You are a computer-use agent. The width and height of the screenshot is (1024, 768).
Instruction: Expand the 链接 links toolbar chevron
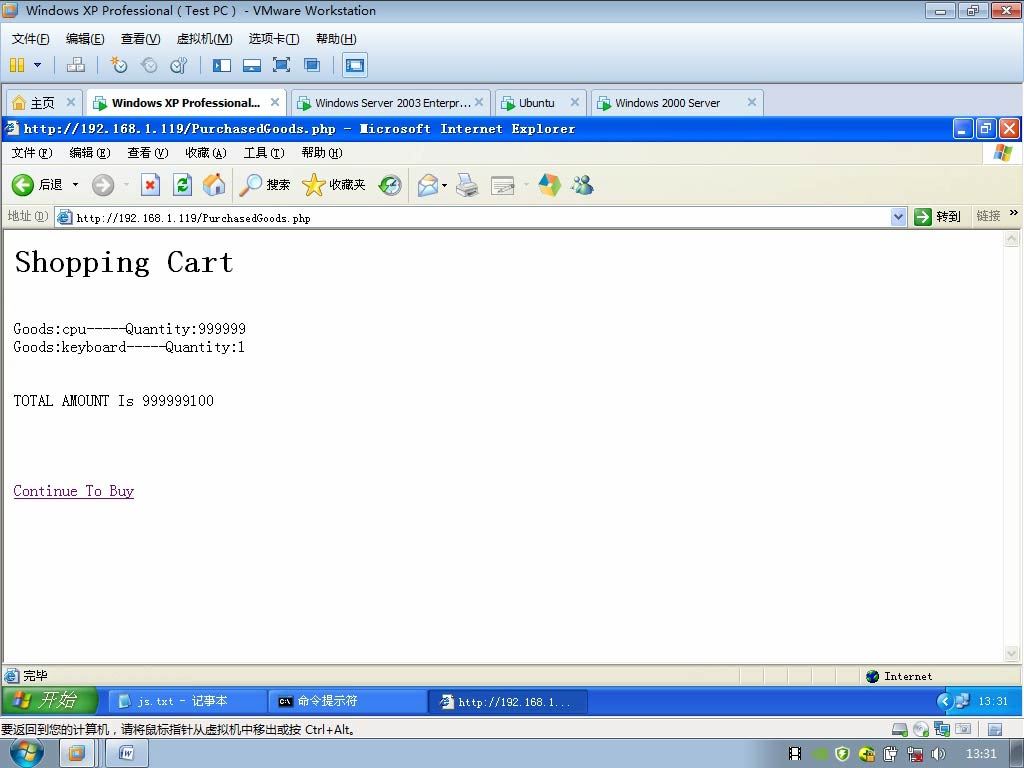pos(1014,213)
